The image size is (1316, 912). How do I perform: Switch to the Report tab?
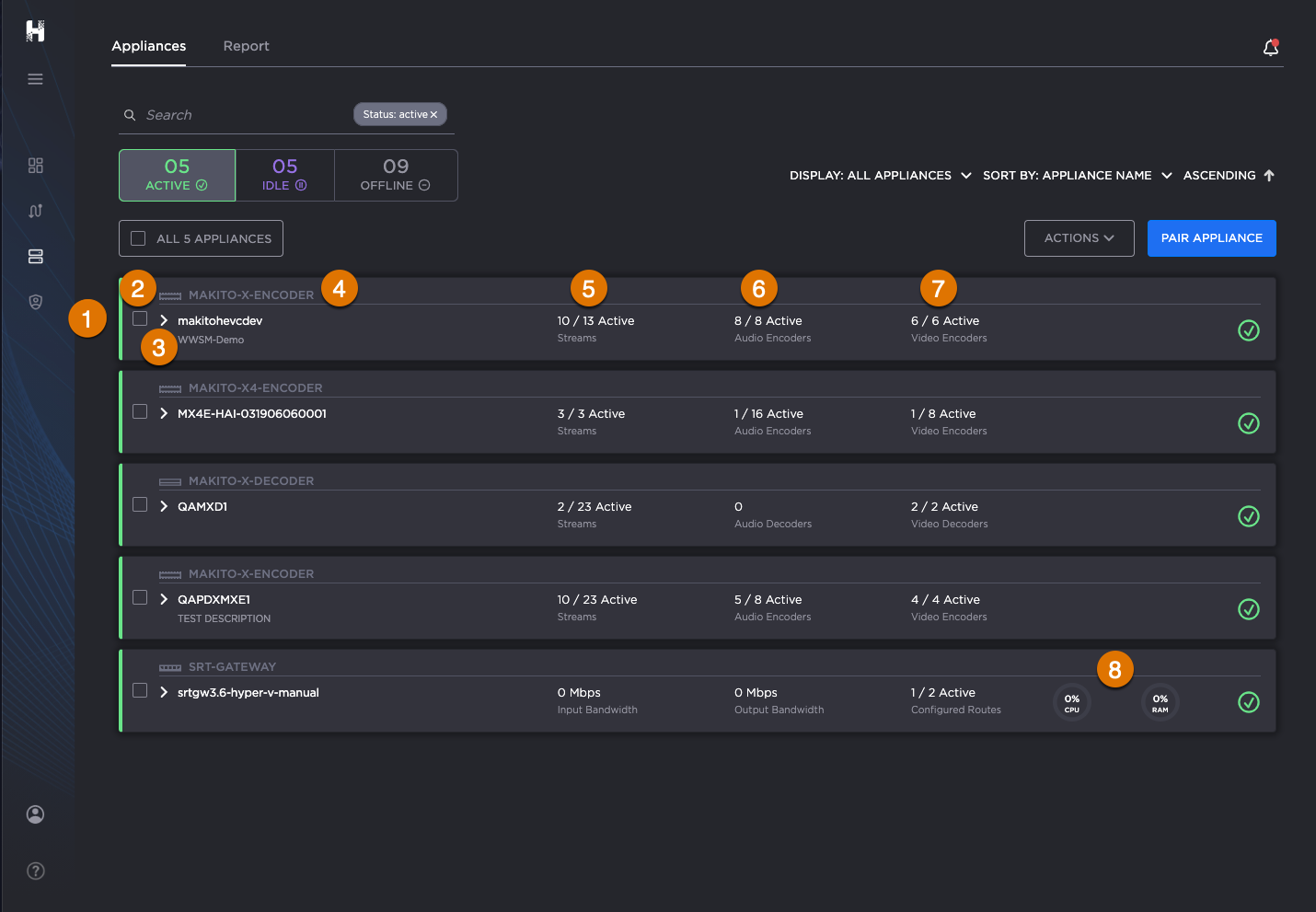click(246, 46)
